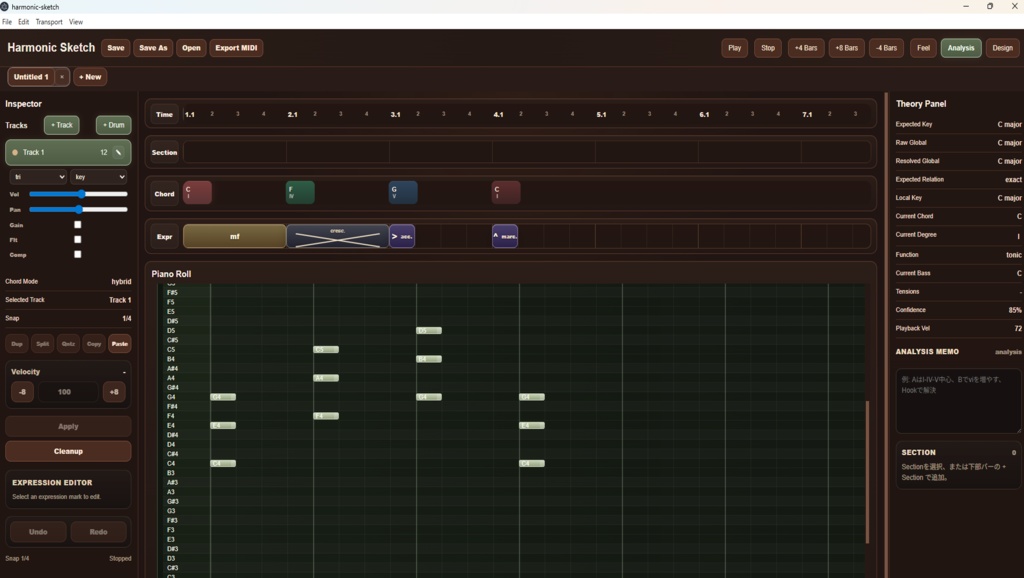Click the Undo button

38,532
